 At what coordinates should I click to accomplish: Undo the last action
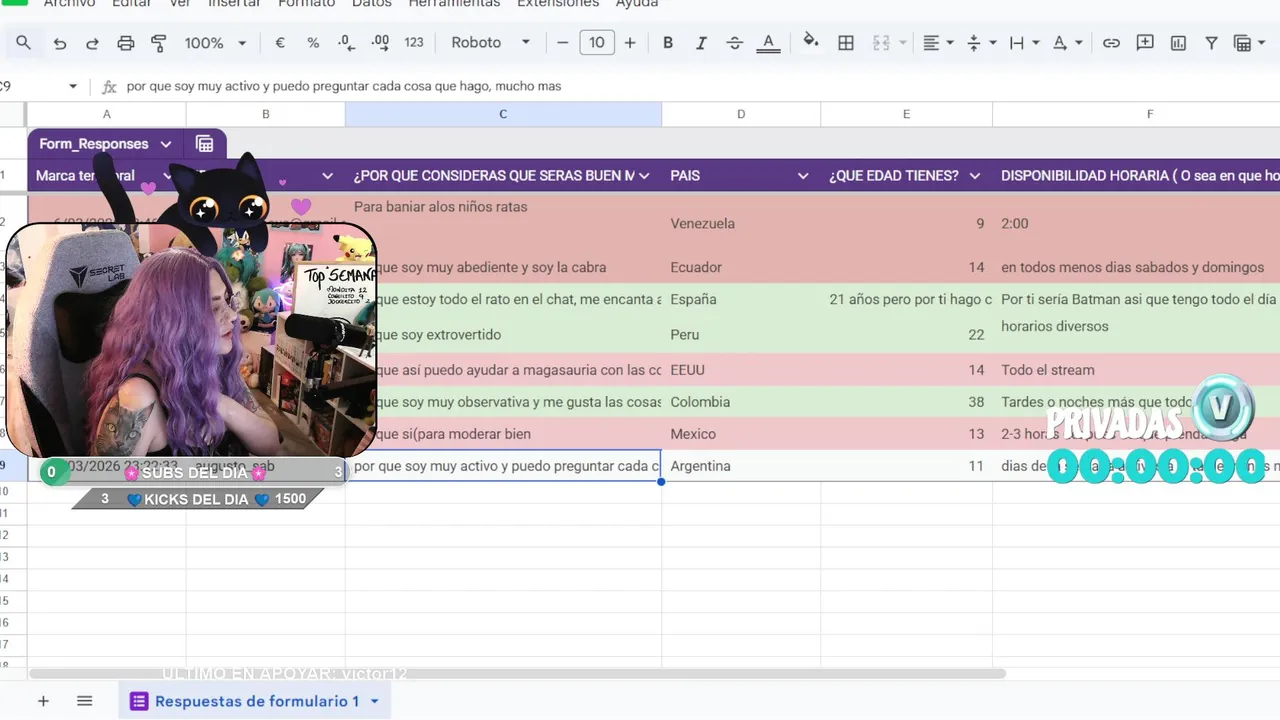(x=60, y=43)
